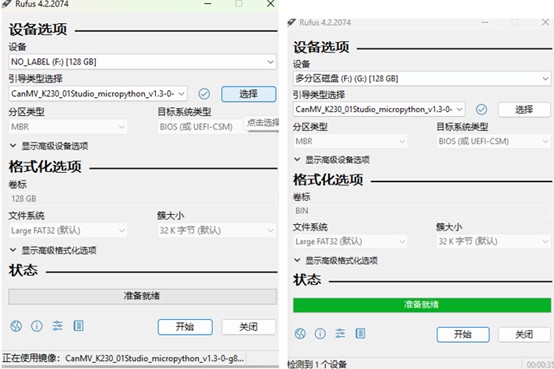The height and width of the screenshot is (369, 554).
Task: Open log icon in right Rufus window
Action: pos(360,333)
